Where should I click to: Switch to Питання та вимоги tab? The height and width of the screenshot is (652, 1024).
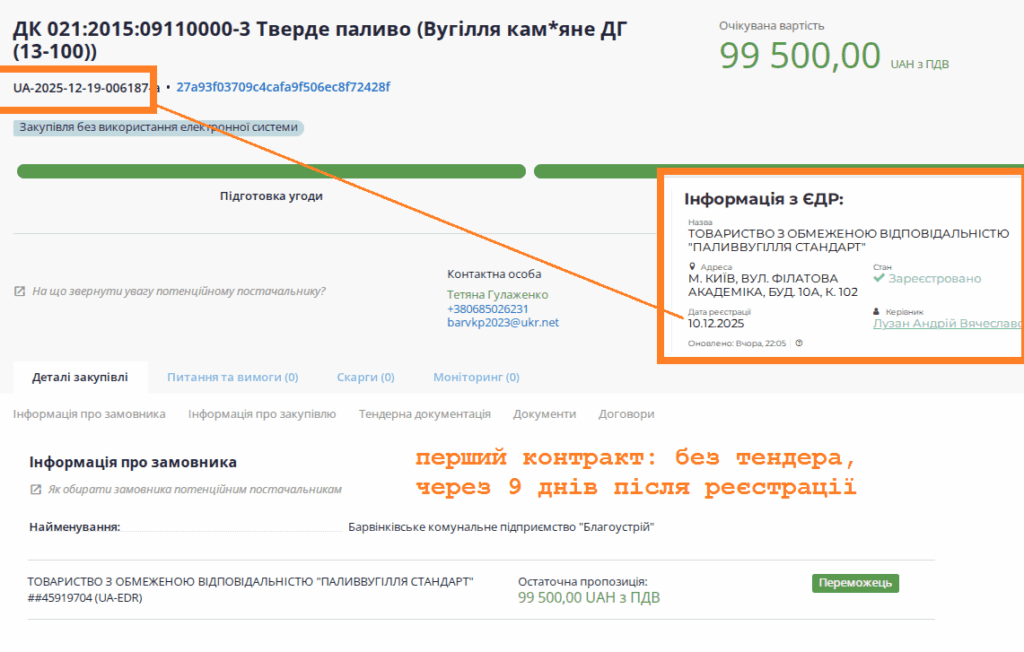232,377
